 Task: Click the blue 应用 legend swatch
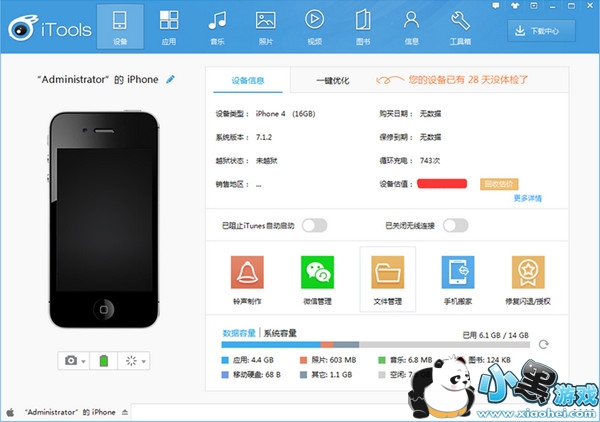[x=225, y=360]
